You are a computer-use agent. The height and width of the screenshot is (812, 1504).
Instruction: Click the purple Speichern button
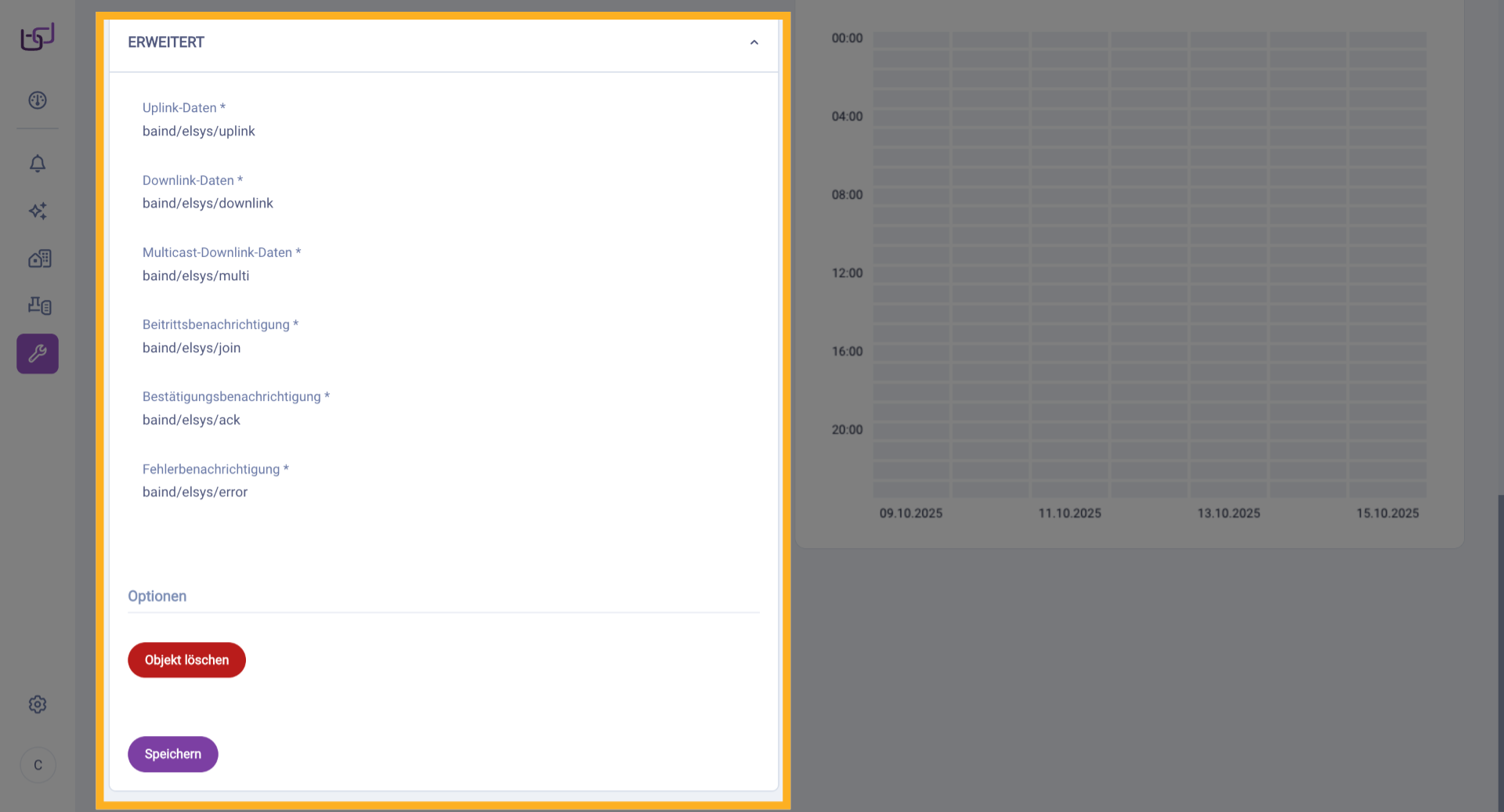coord(173,754)
